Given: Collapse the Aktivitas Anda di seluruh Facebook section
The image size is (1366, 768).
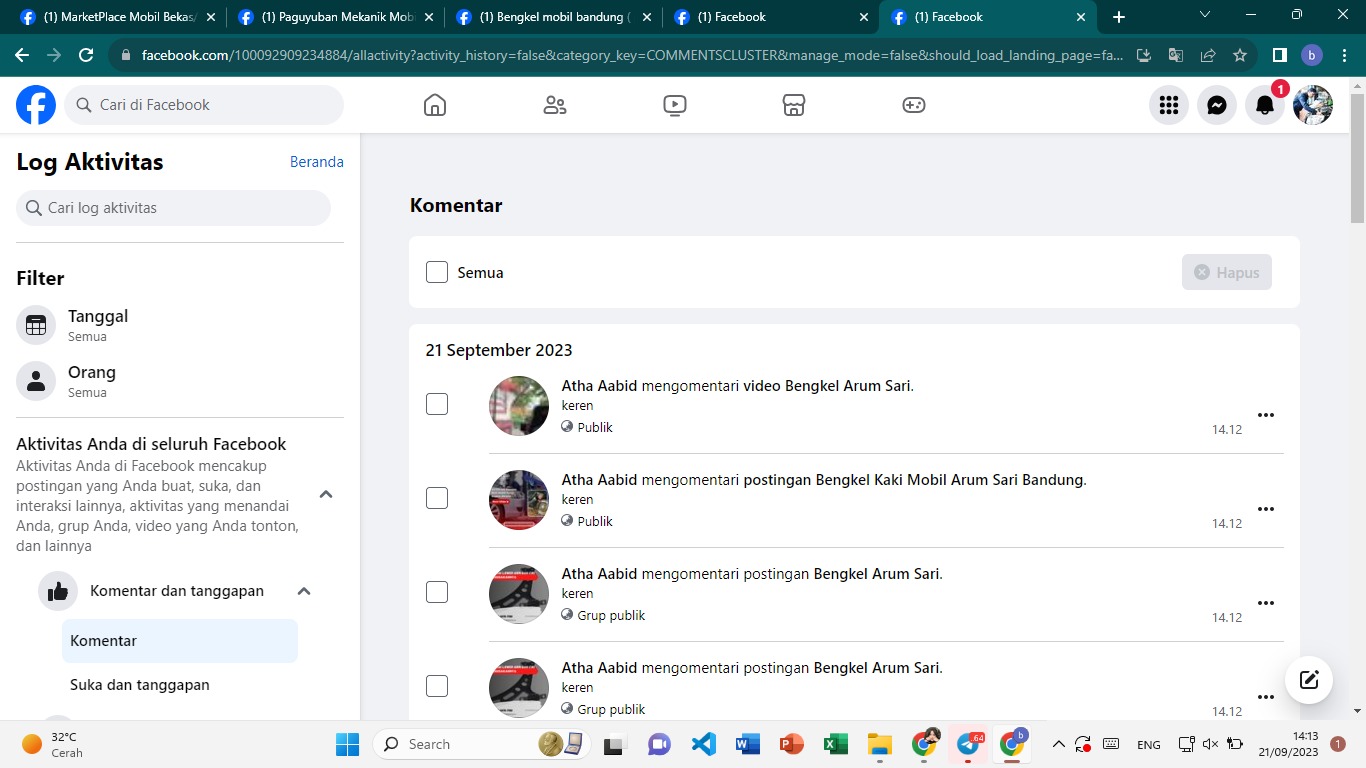Looking at the screenshot, I should pyautogui.click(x=326, y=494).
